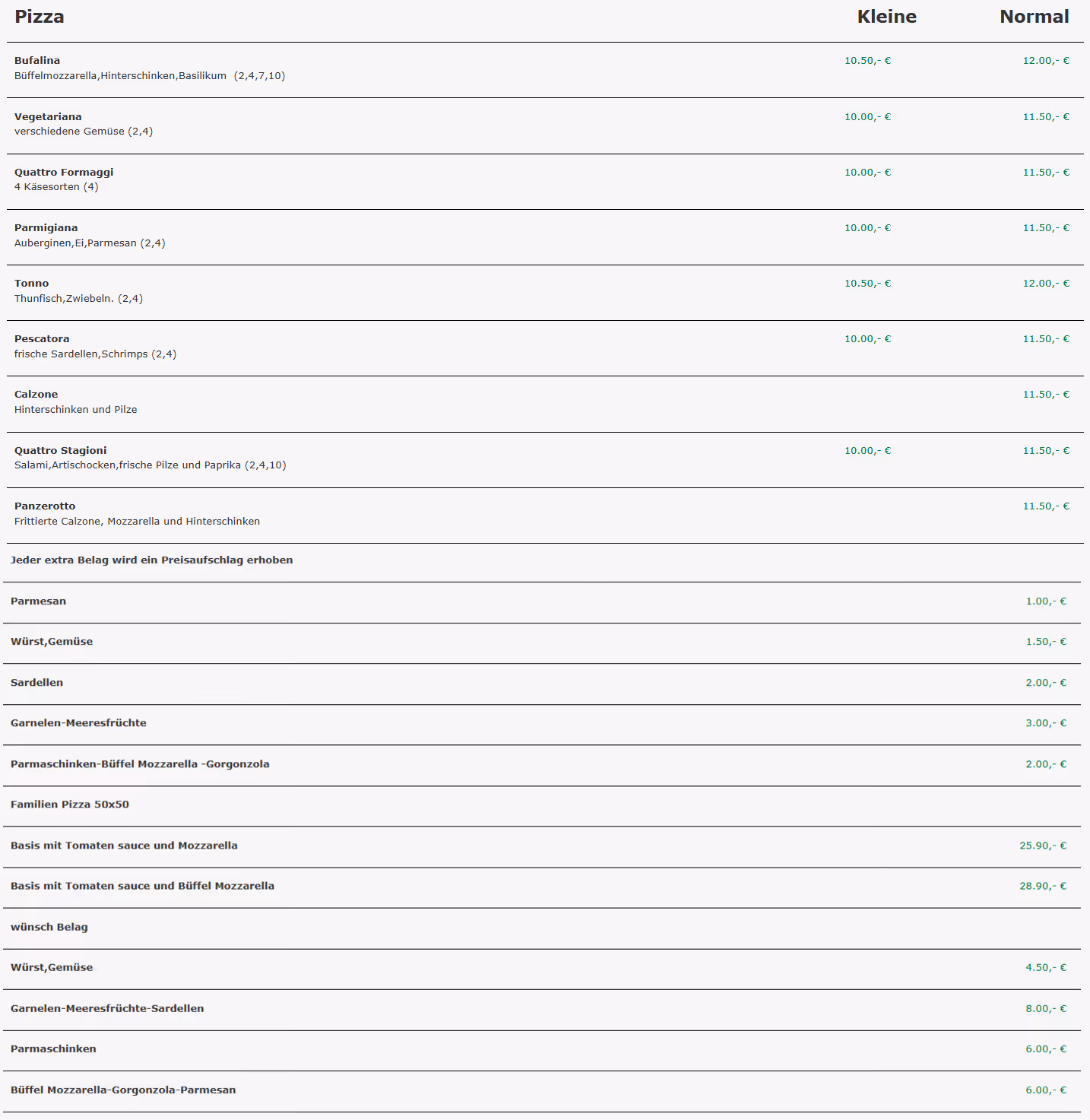This screenshot has width=1090, height=1120.
Task: Select the Parmigiana pizza title
Action: [x=46, y=228]
